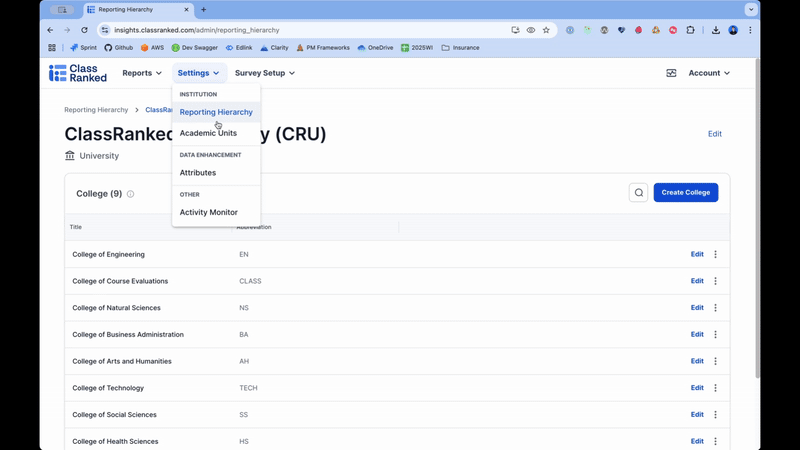Edit the College of Business Administration row

tap(697, 334)
